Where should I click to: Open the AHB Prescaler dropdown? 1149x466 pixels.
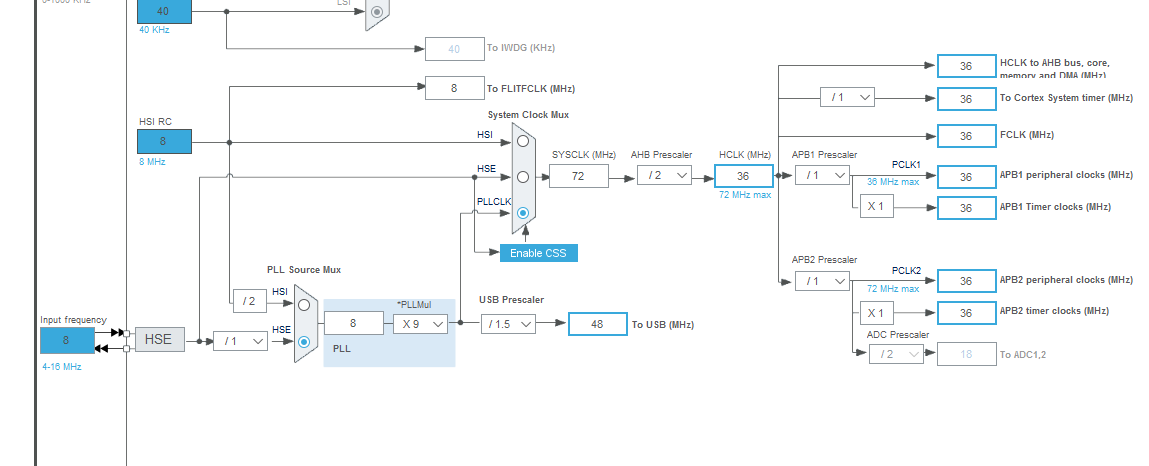[x=665, y=175]
